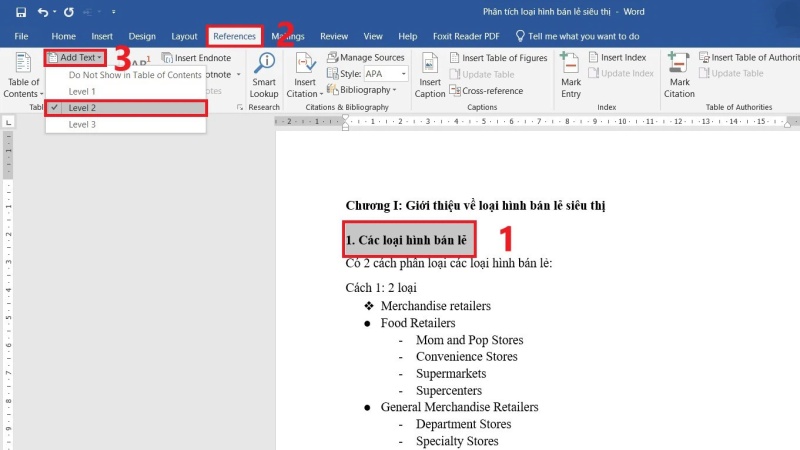Open the Help tab
800x450 pixels.
coord(408,36)
